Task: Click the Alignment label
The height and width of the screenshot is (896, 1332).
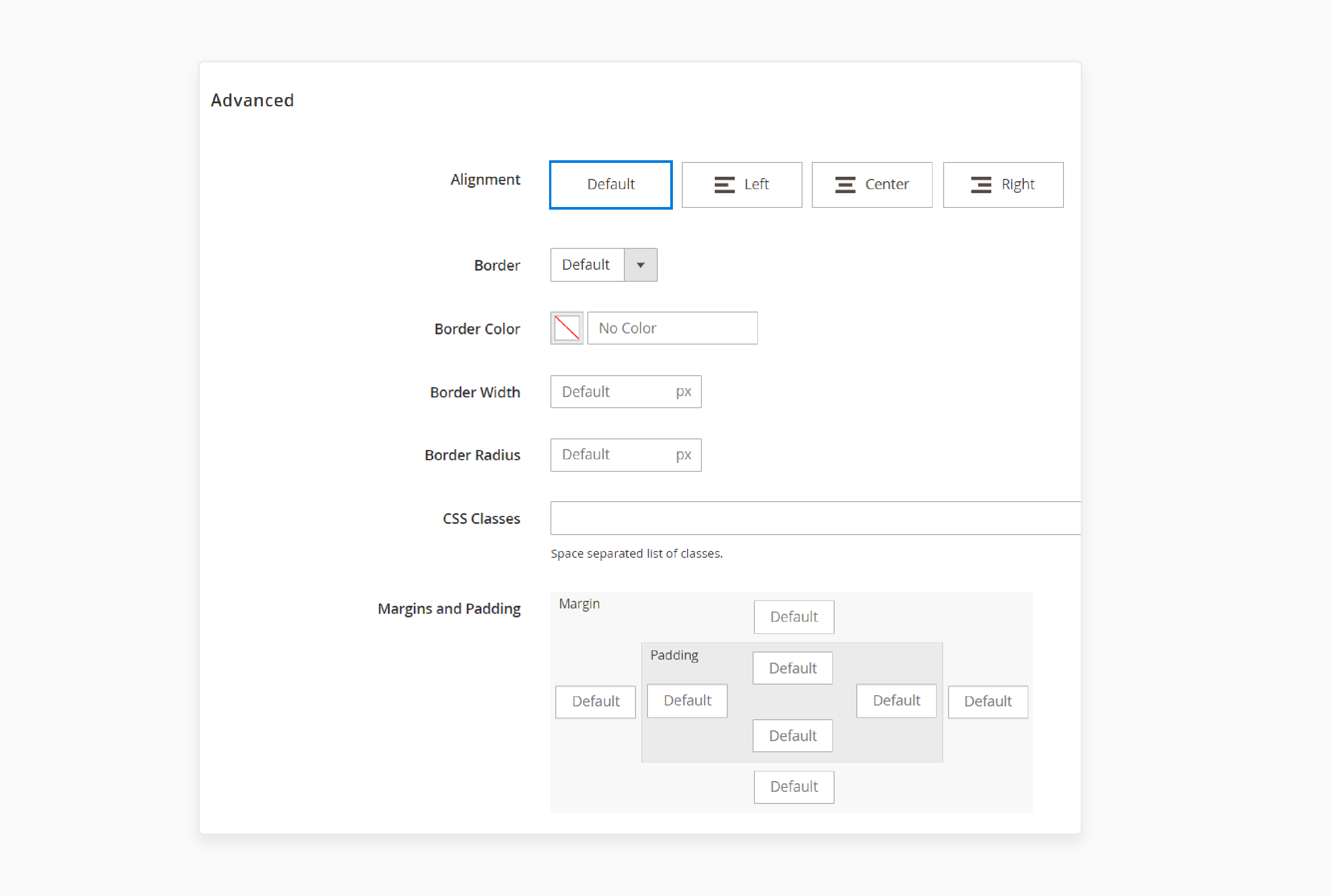Action: point(485,179)
